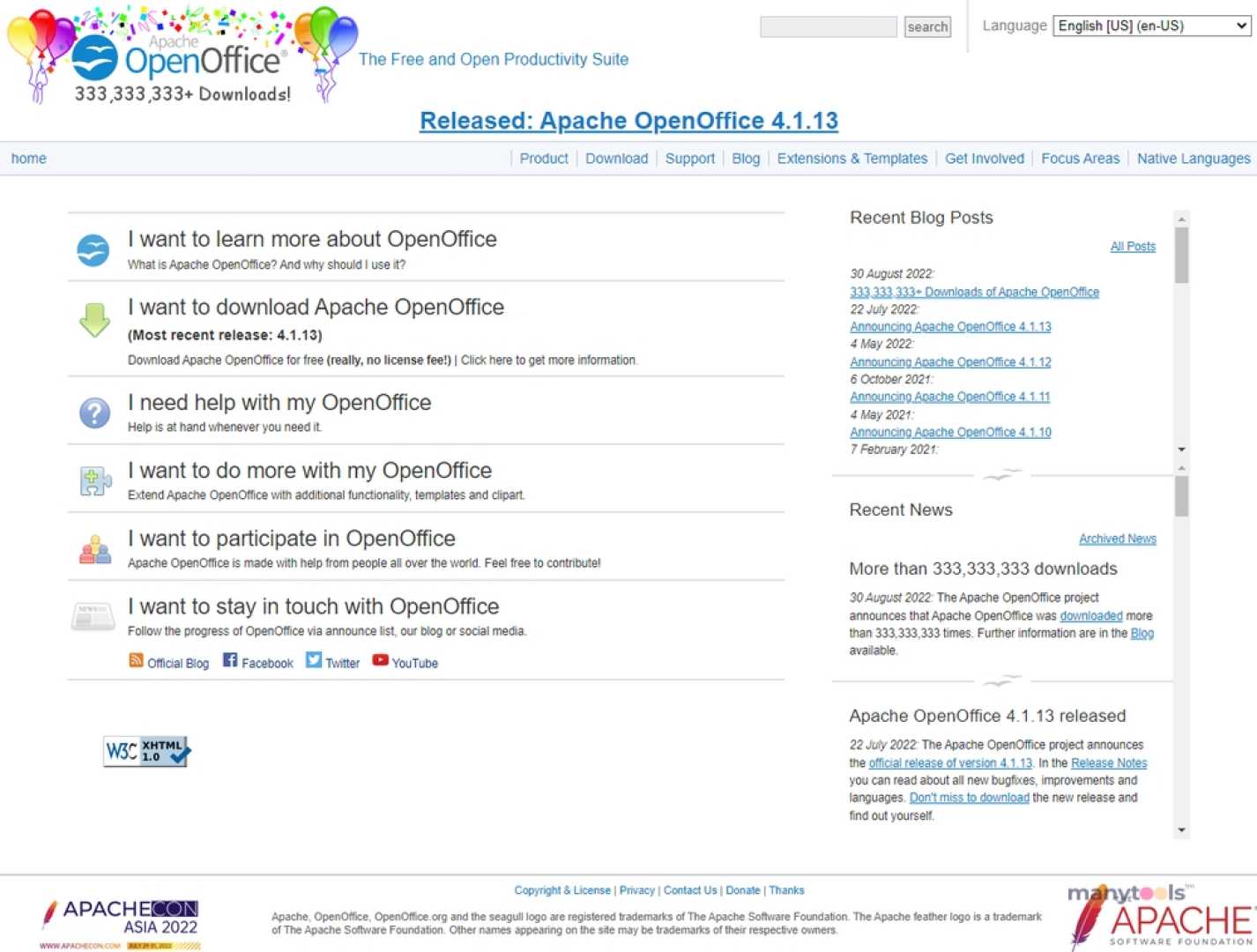Viewport: 1257px width, 952px height.
Task: Open the Native Languages menu item
Action: (x=1194, y=159)
